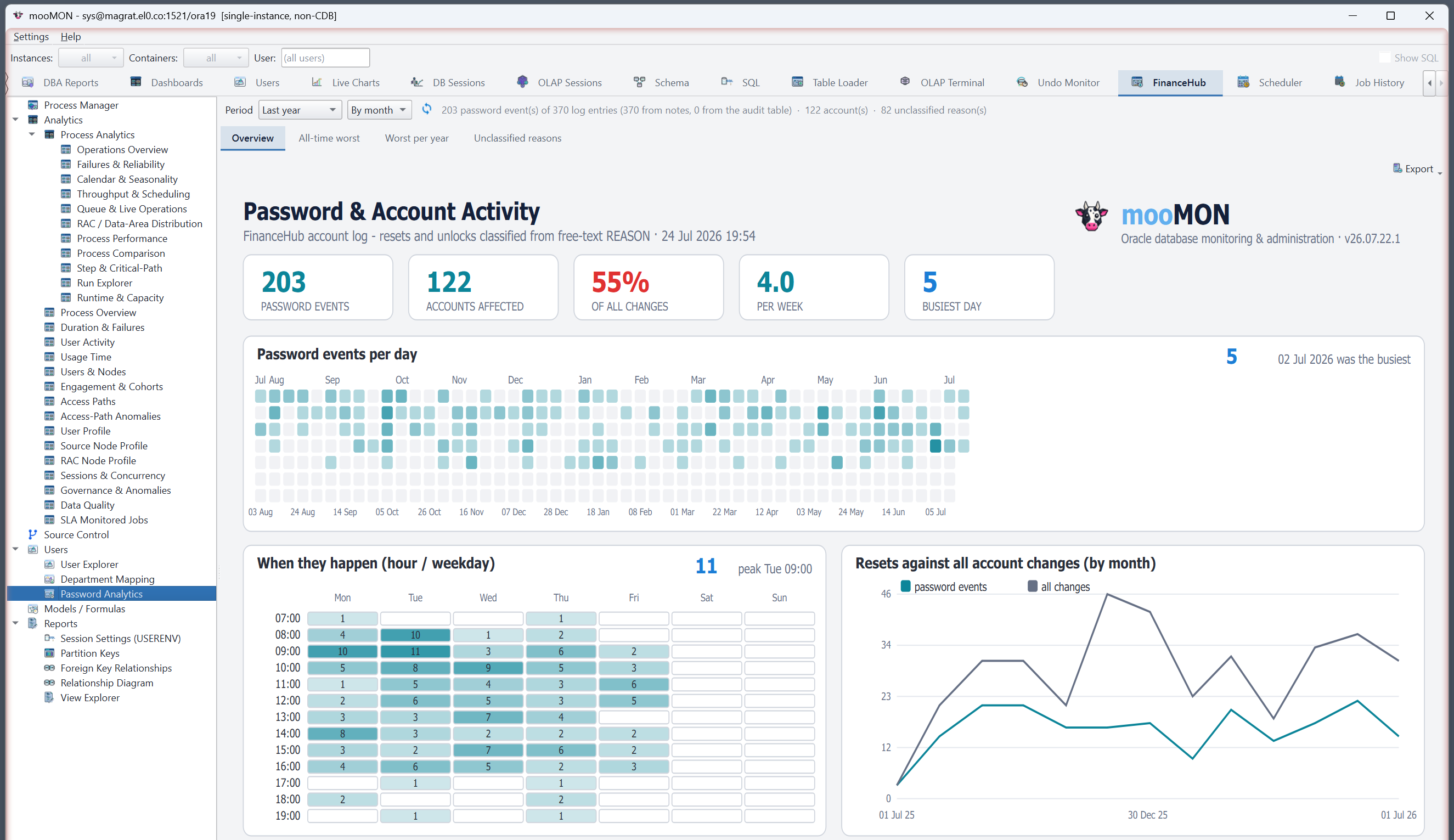This screenshot has width=1454, height=840.
Task: Click the Relationship Diagram icon
Action: click(49, 683)
